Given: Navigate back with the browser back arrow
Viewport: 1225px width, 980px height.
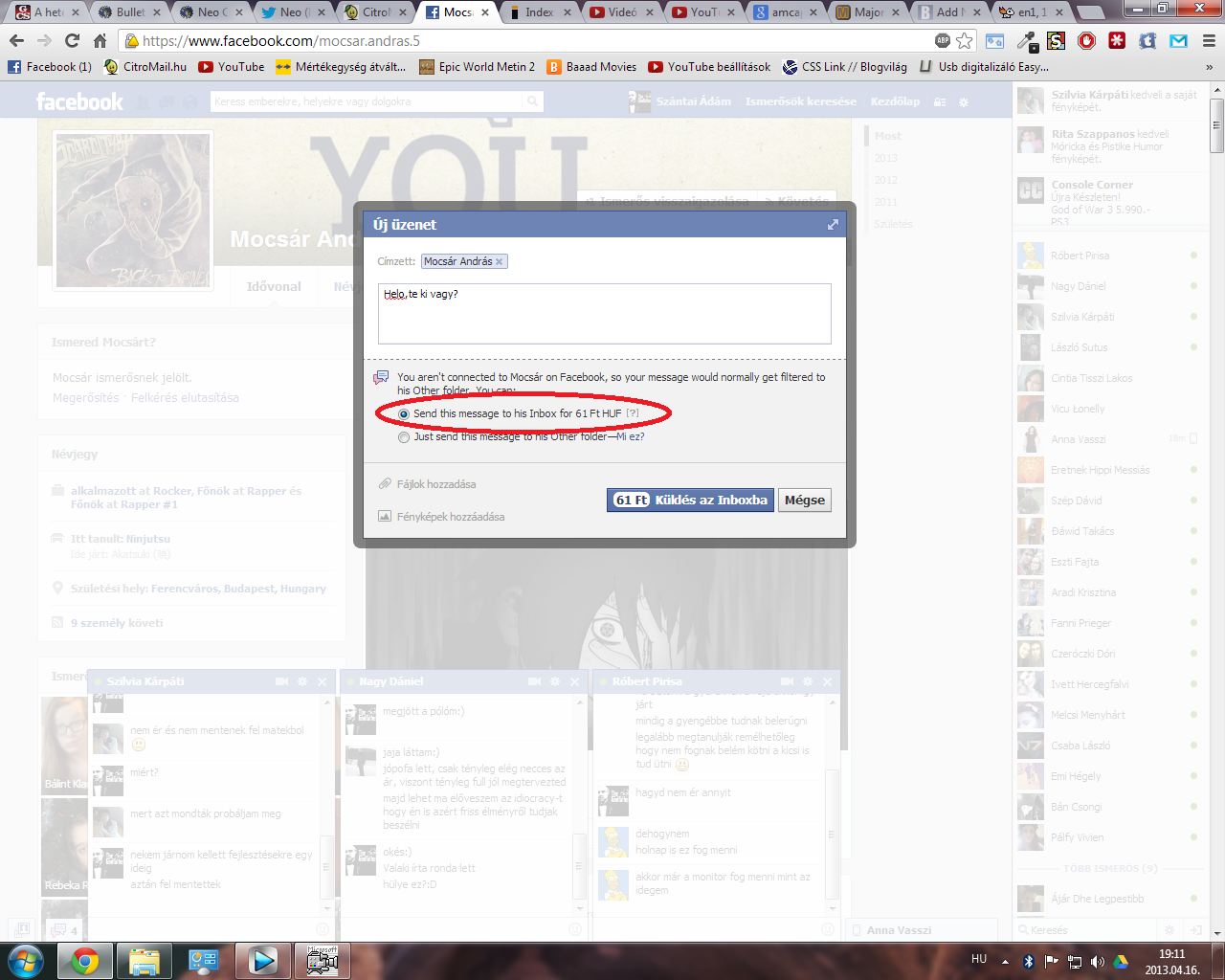Looking at the screenshot, I should click(x=16, y=40).
